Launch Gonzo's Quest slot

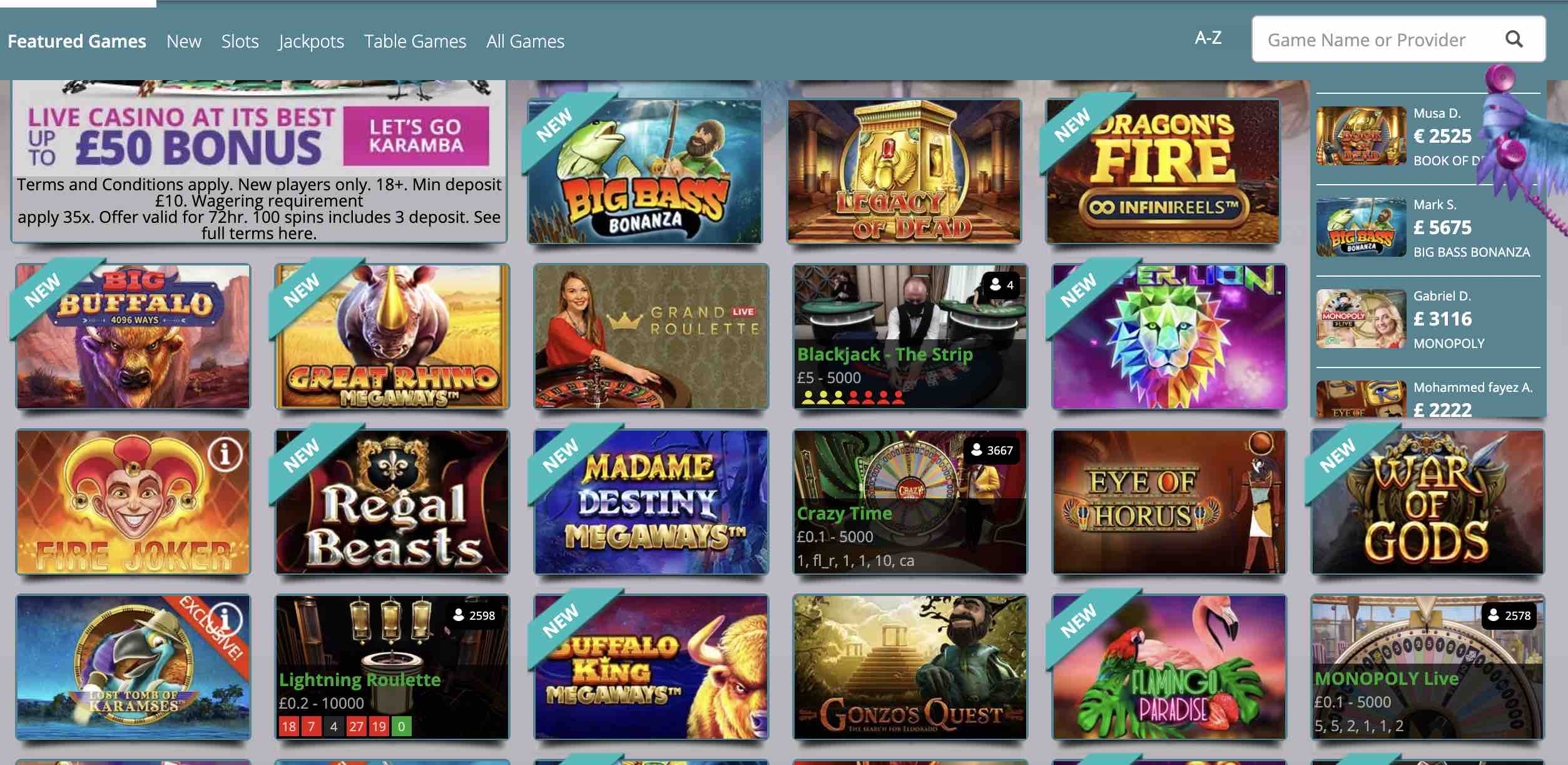tap(910, 667)
